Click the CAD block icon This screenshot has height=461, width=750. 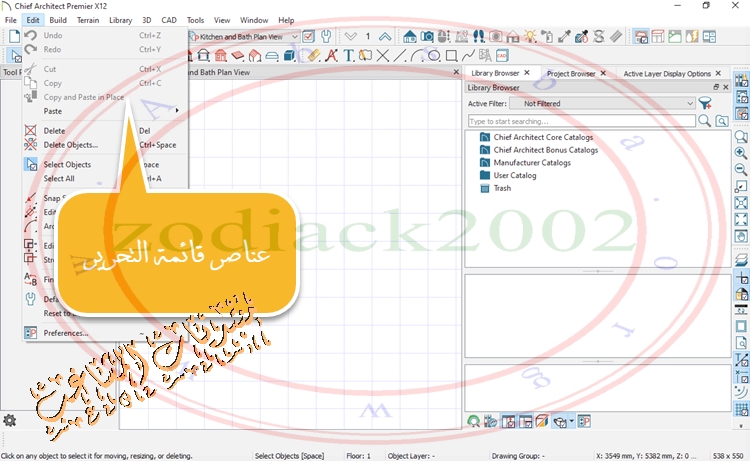coord(502,55)
